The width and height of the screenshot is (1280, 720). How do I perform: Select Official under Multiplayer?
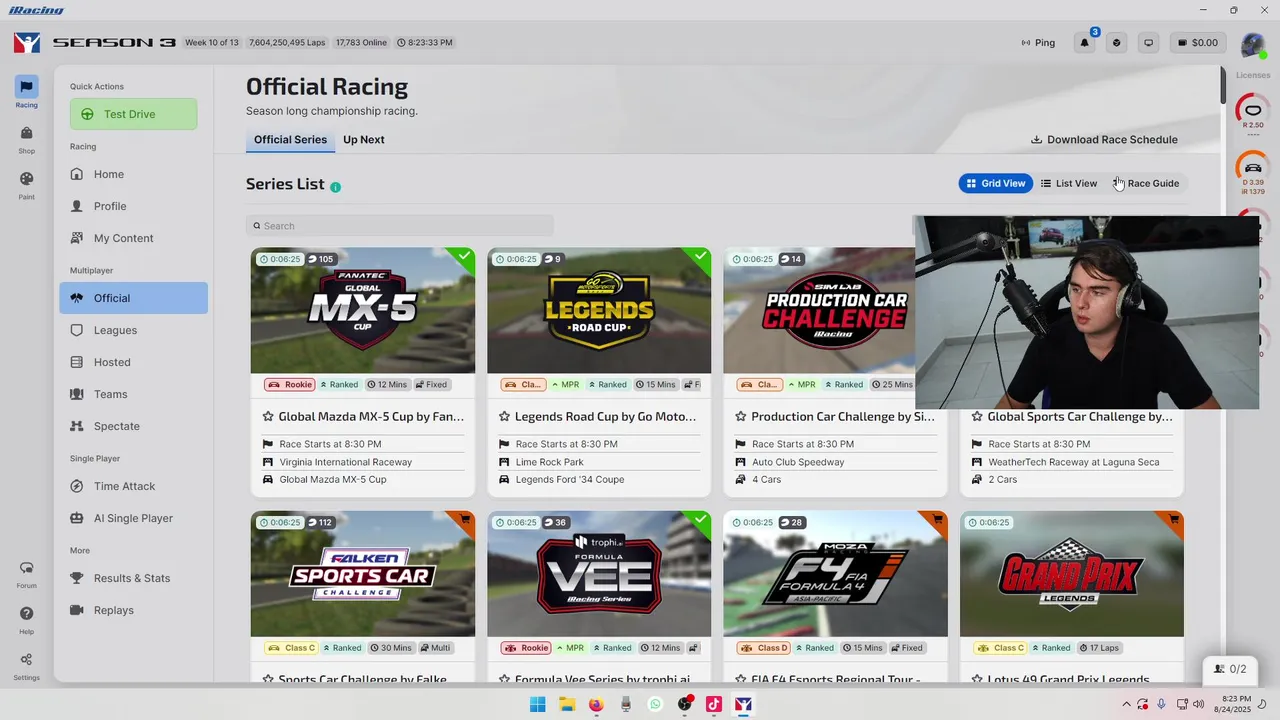coord(134,298)
